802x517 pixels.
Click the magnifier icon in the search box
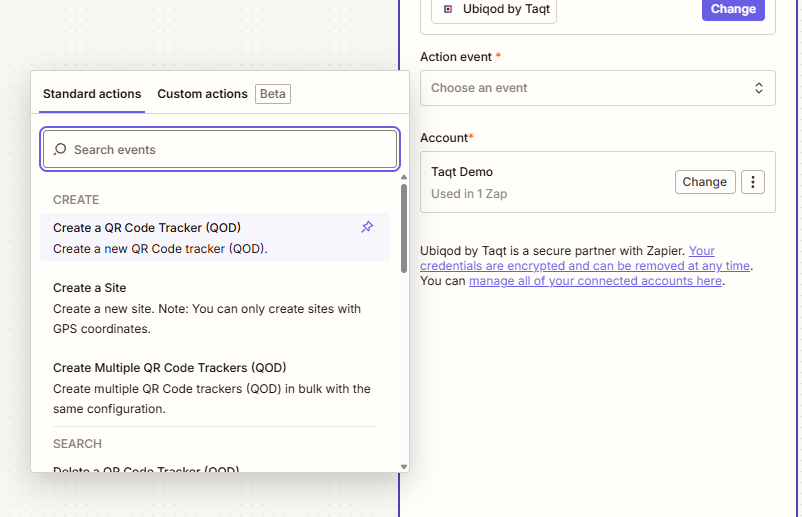[x=60, y=149]
